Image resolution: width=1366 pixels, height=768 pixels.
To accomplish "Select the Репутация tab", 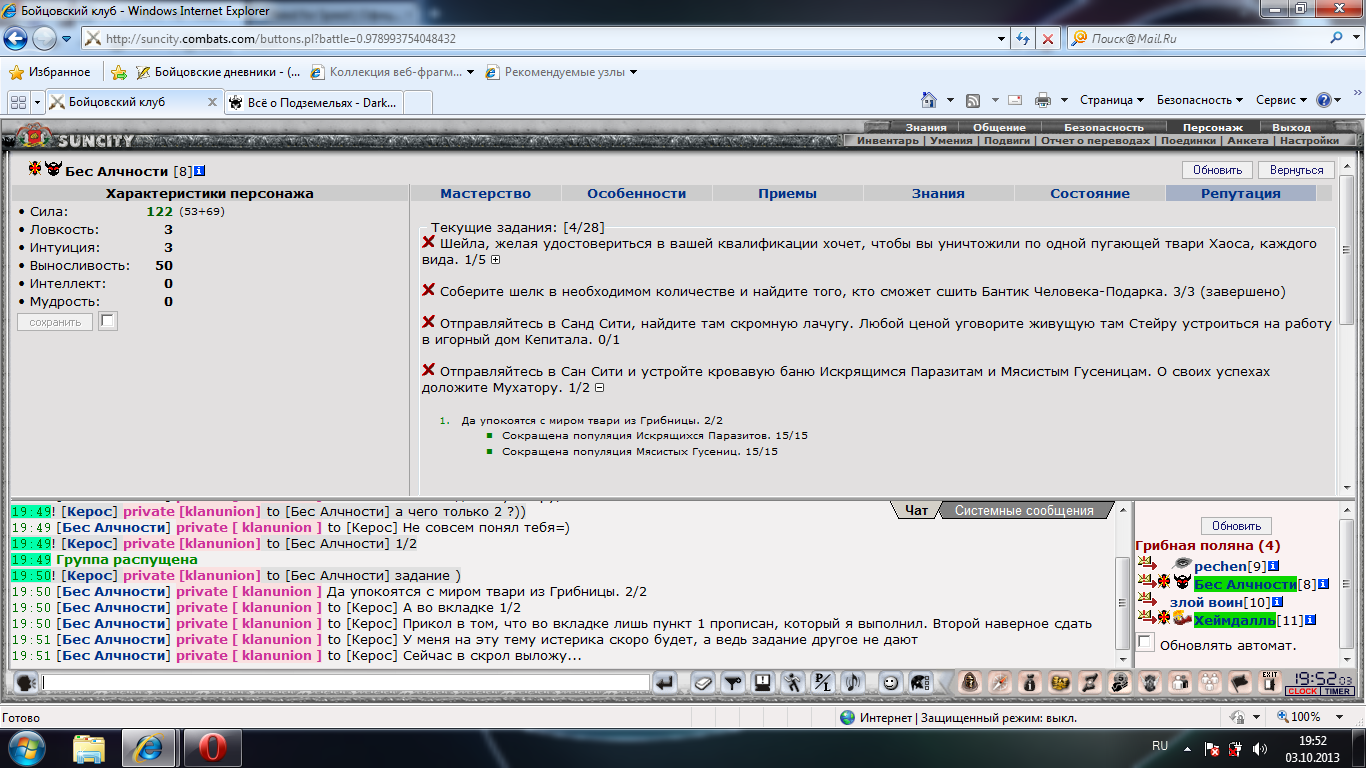I will point(1241,193).
